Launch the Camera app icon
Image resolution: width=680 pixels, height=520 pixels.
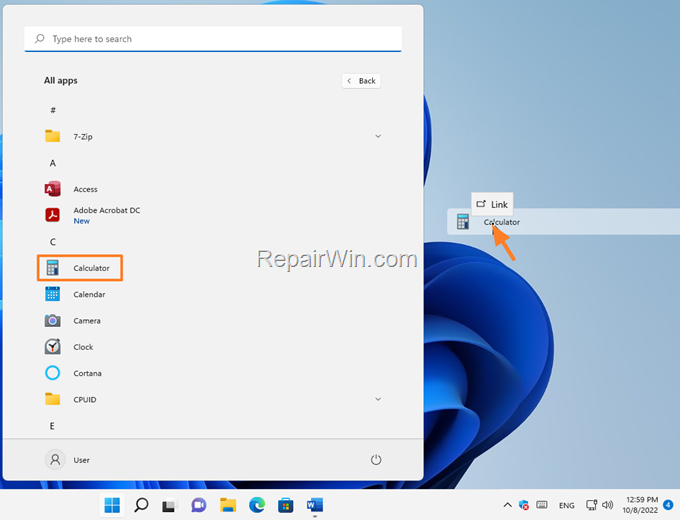[52, 321]
